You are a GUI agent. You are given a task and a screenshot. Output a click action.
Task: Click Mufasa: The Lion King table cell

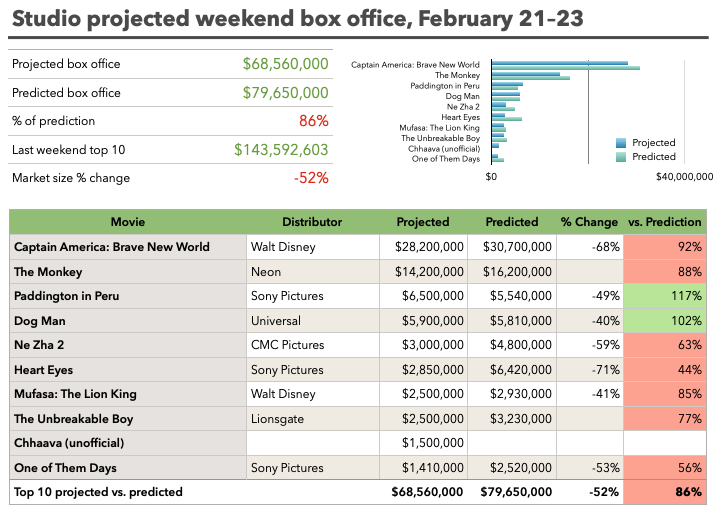pos(128,394)
